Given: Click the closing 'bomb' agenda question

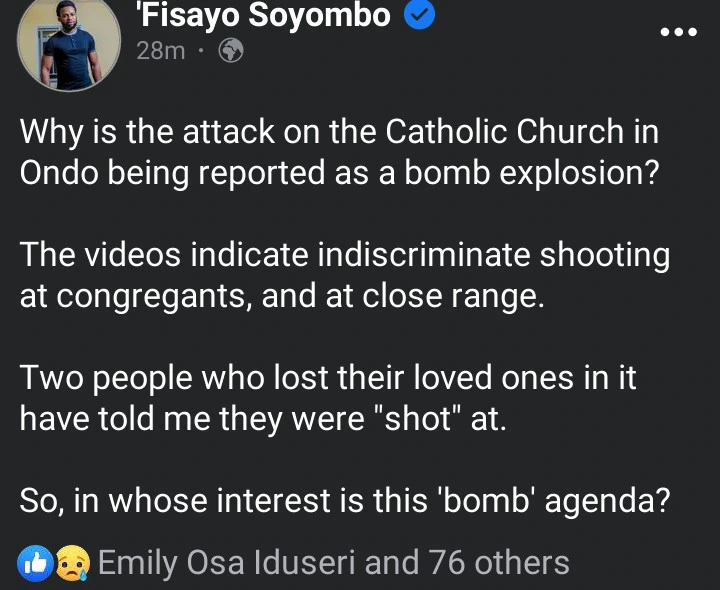Looking at the screenshot, I should (344, 498).
